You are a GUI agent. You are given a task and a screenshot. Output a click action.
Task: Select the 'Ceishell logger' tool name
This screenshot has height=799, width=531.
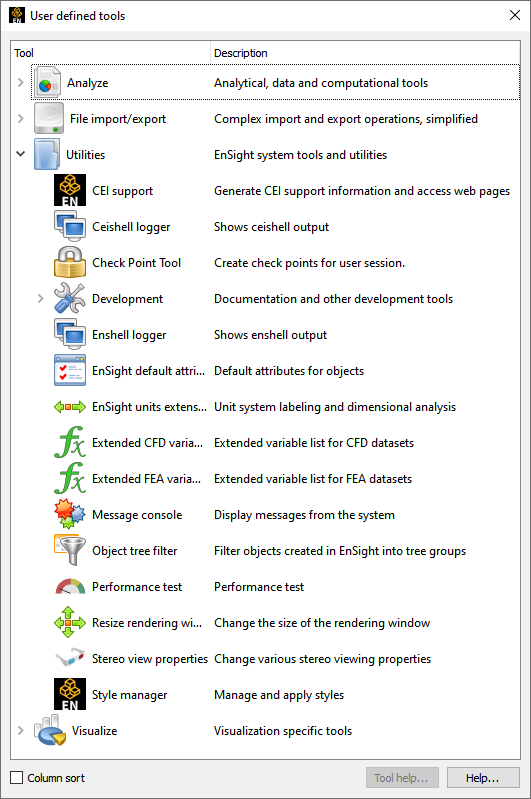click(131, 227)
